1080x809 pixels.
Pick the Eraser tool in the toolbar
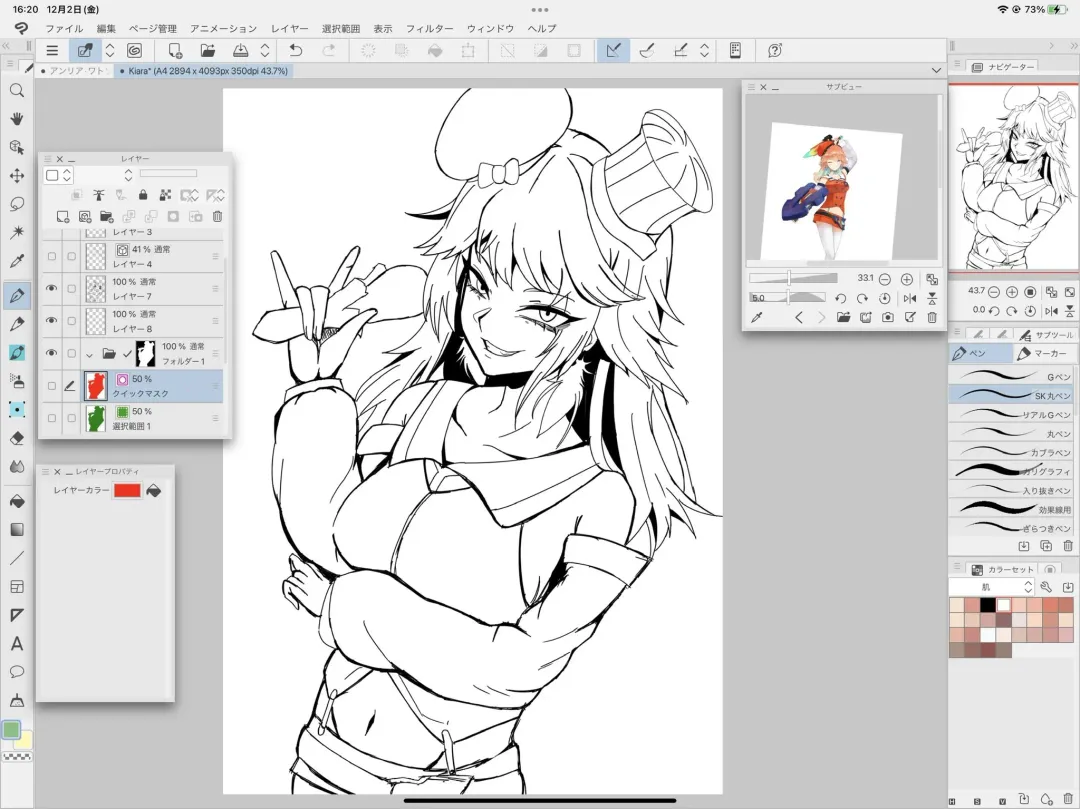17,438
